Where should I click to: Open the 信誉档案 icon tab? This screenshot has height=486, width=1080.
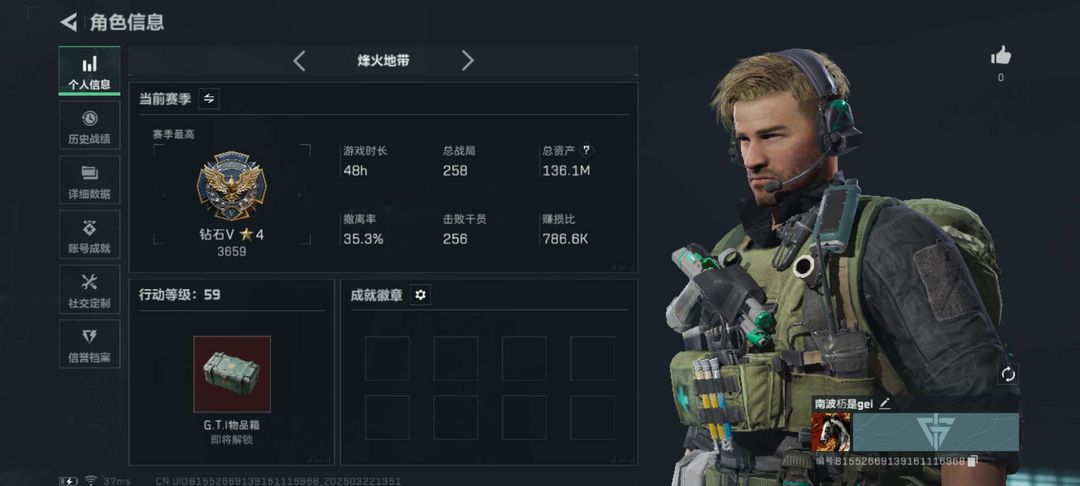point(90,344)
